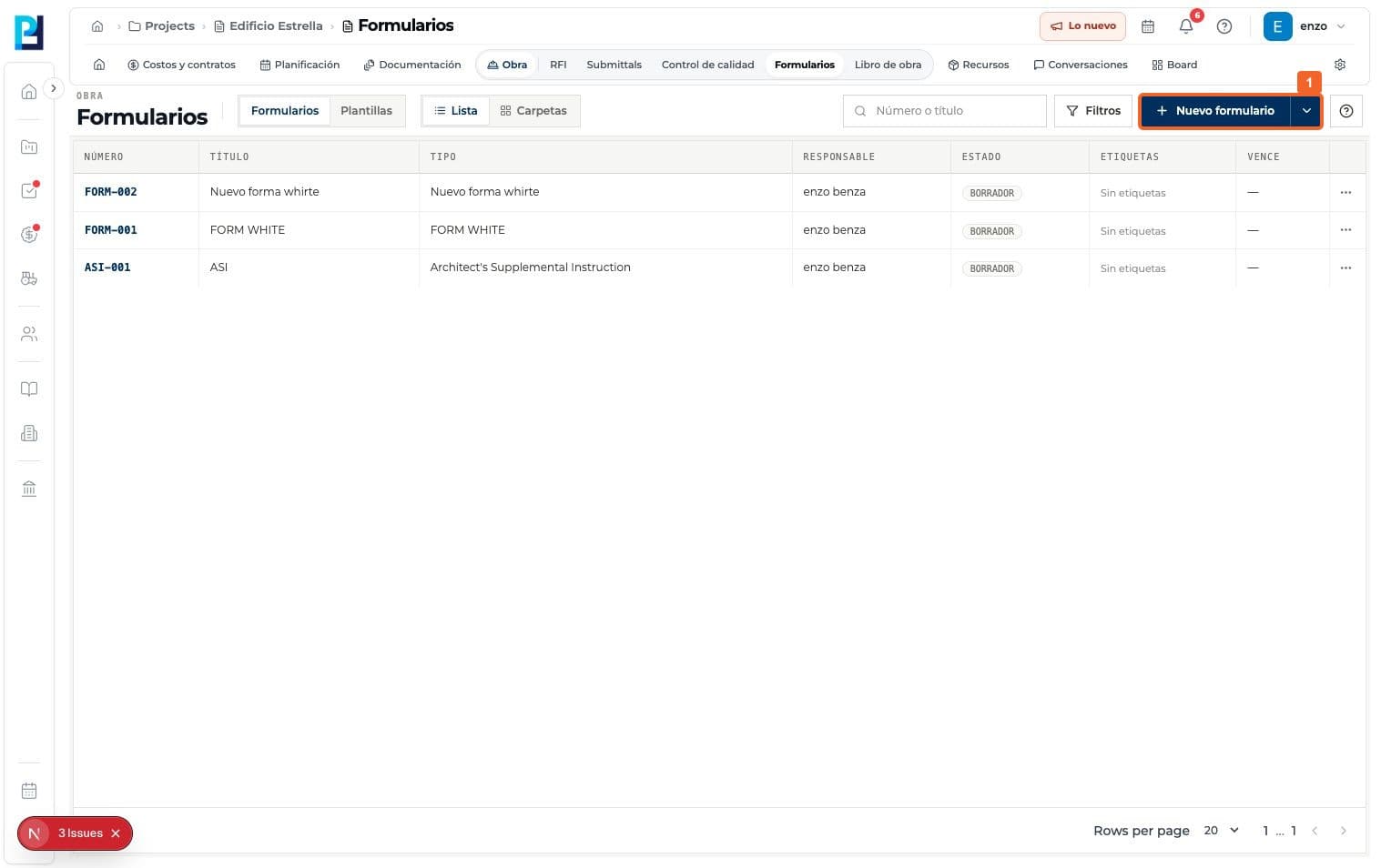
Task: Click the home icon in the left sidebar
Action: pos(29,91)
